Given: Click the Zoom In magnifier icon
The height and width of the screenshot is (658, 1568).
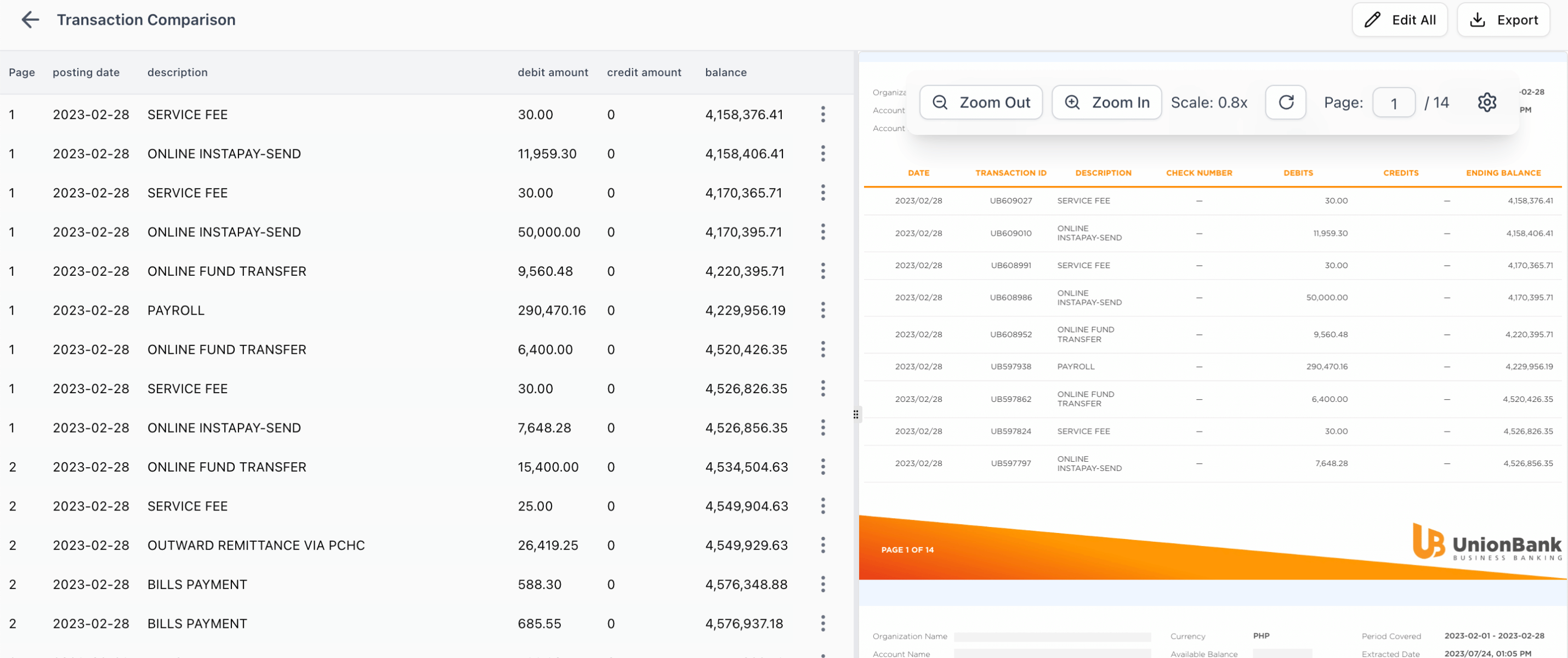Looking at the screenshot, I should click(x=1073, y=102).
